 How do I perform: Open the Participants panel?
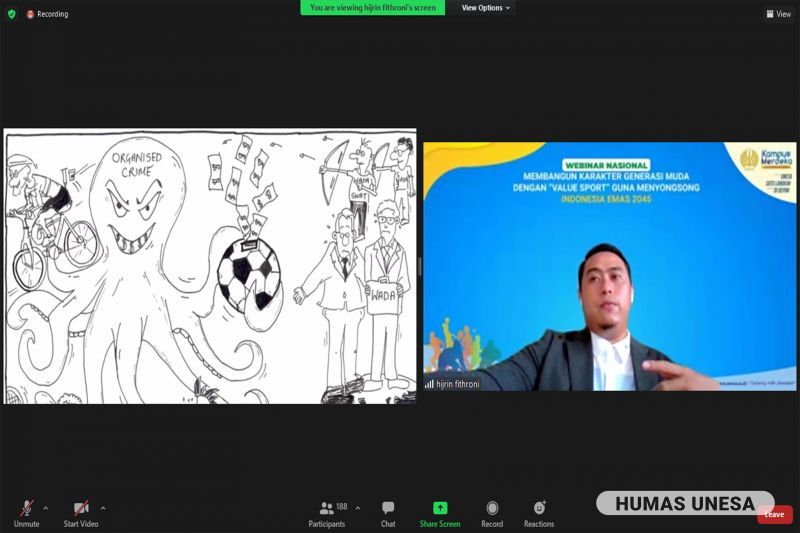tap(327, 513)
